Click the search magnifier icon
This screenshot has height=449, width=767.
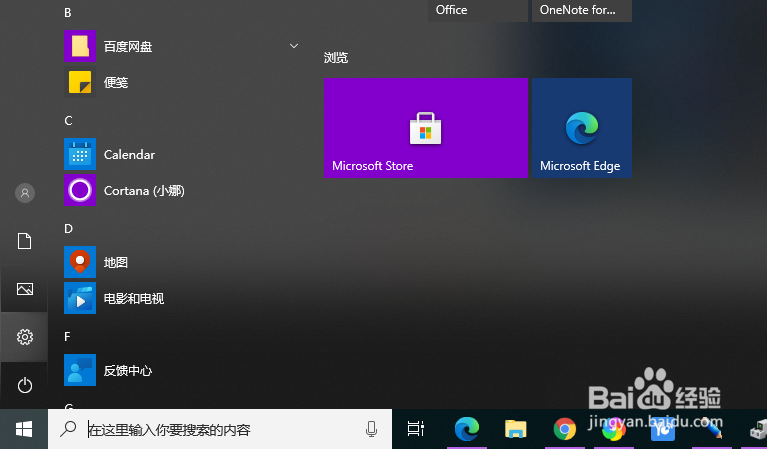(x=68, y=429)
